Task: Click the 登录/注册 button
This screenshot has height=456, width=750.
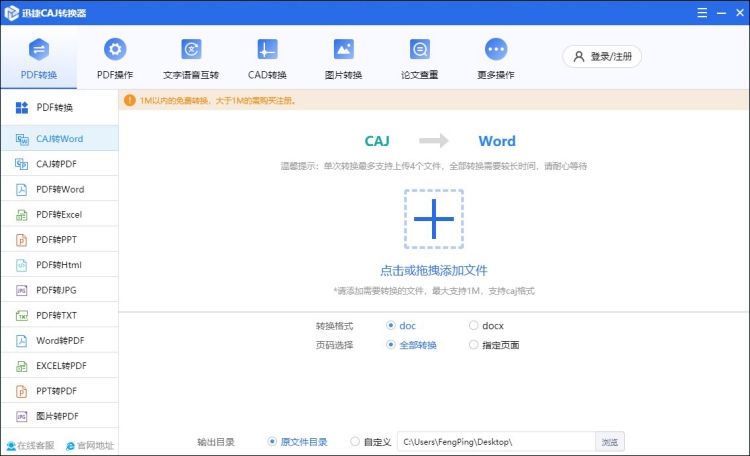Action: [602, 56]
